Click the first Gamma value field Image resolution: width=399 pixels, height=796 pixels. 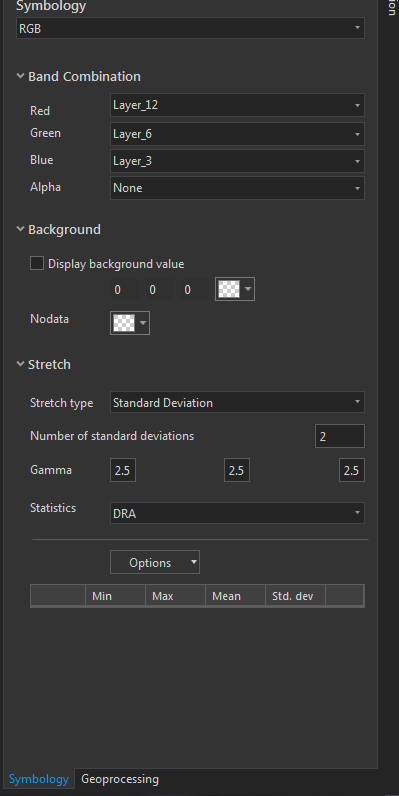[123, 471]
